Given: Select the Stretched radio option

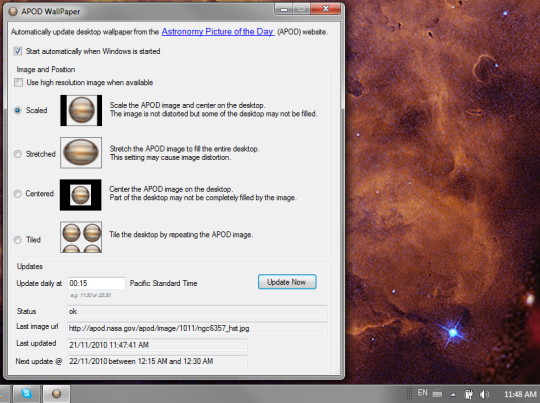Looking at the screenshot, I should [18, 154].
